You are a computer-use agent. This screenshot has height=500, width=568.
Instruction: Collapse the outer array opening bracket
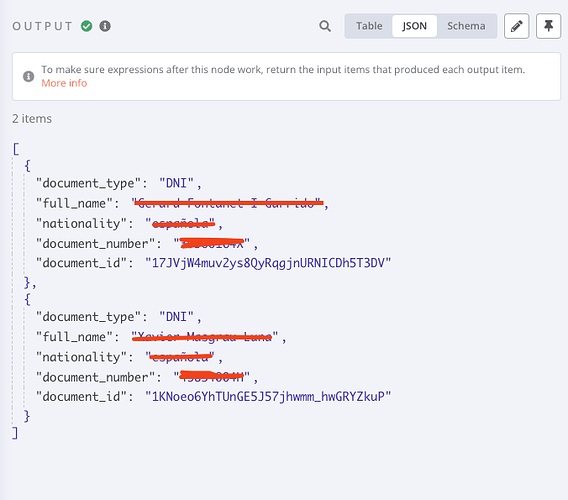click(16, 149)
